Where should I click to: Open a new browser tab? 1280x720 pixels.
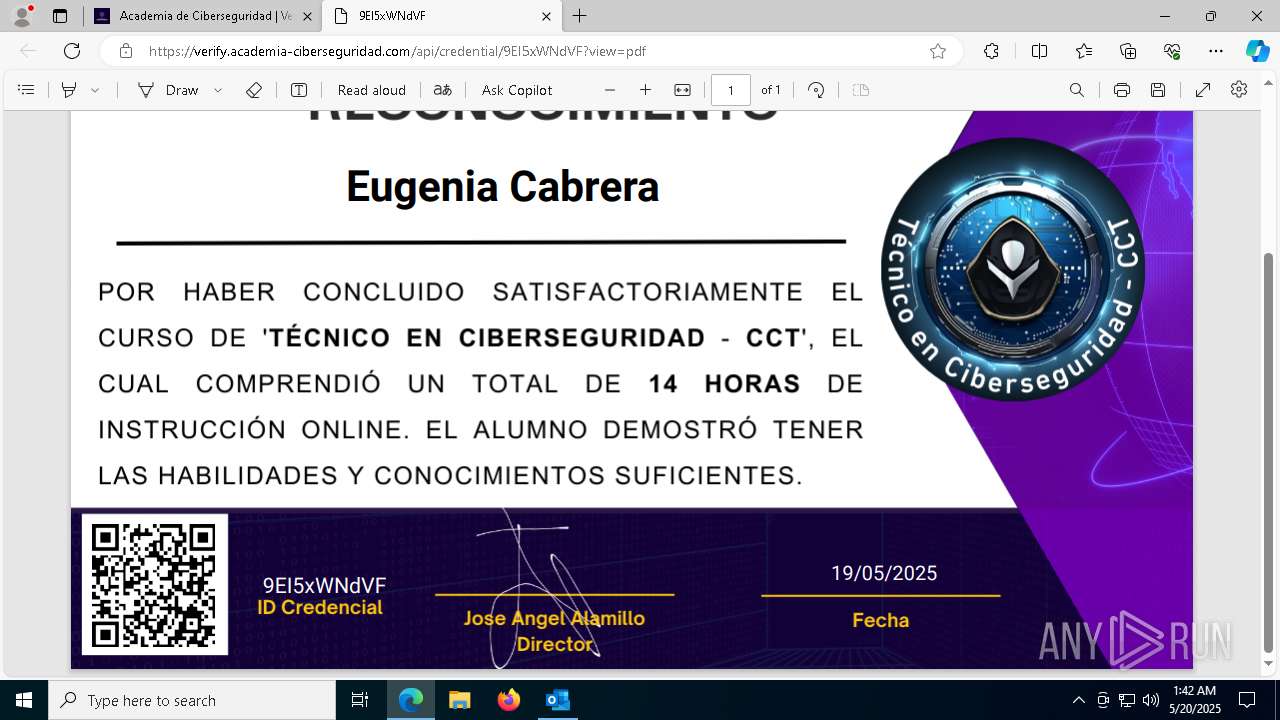[580, 16]
